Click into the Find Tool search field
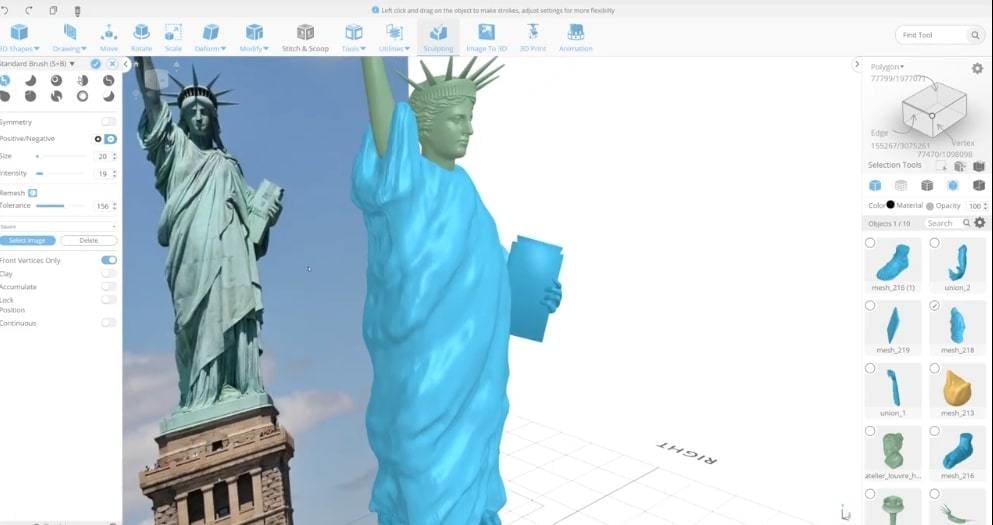 [931, 35]
